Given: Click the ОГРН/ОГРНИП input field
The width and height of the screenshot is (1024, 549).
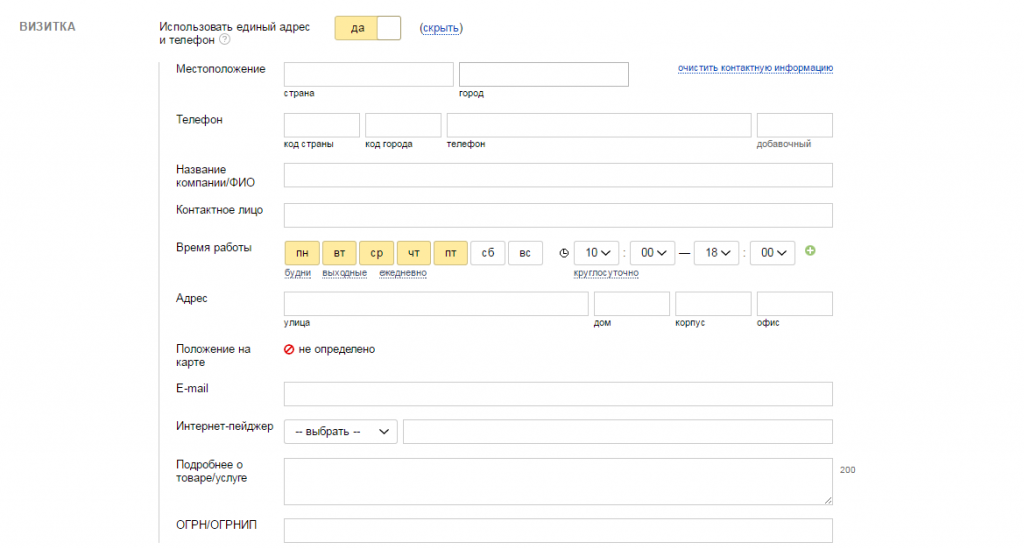Looking at the screenshot, I should (558, 531).
